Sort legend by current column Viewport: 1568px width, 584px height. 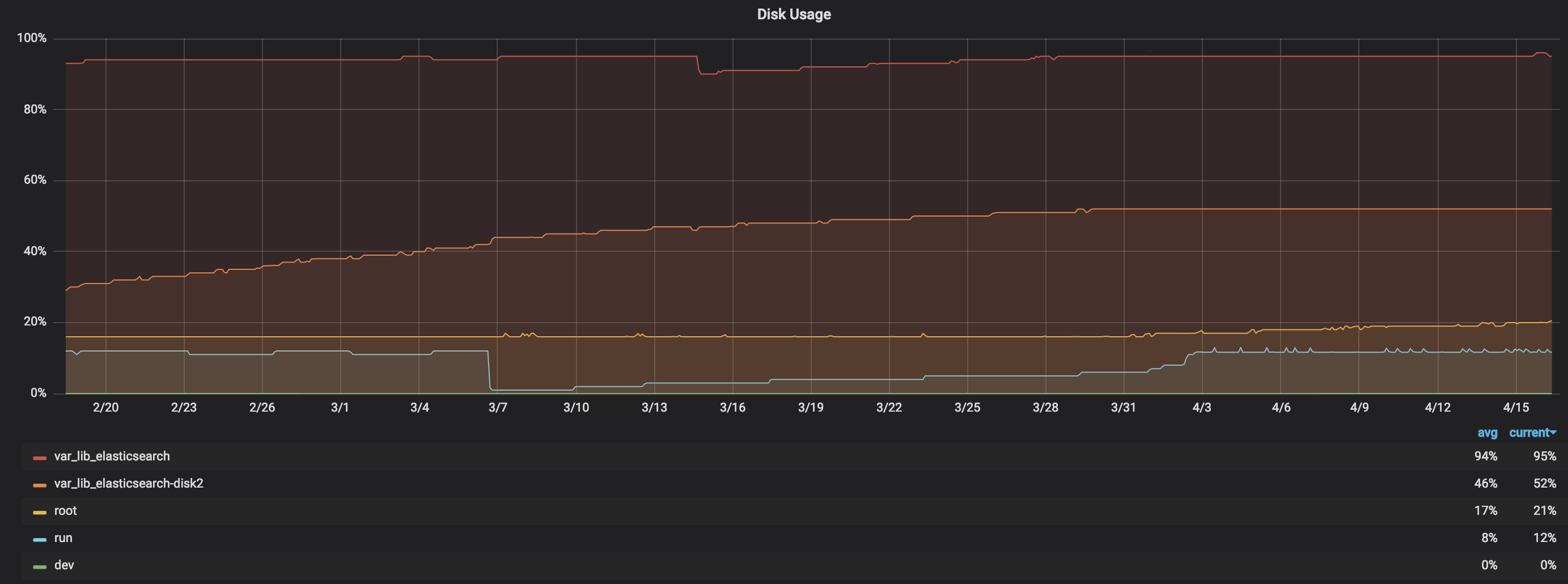[x=1529, y=433]
